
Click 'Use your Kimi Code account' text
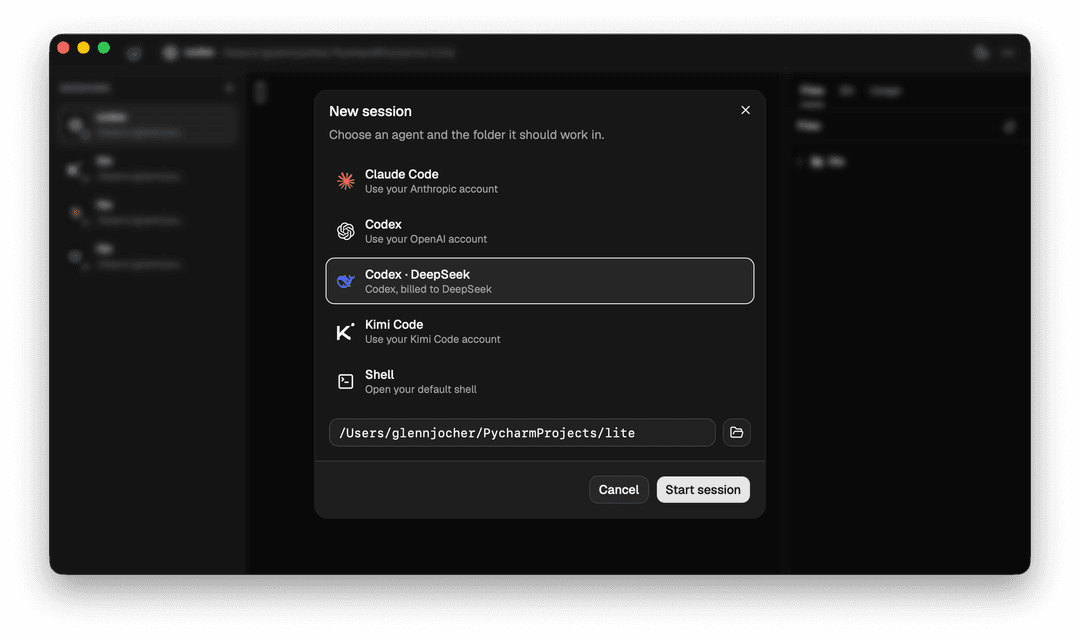(x=433, y=340)
